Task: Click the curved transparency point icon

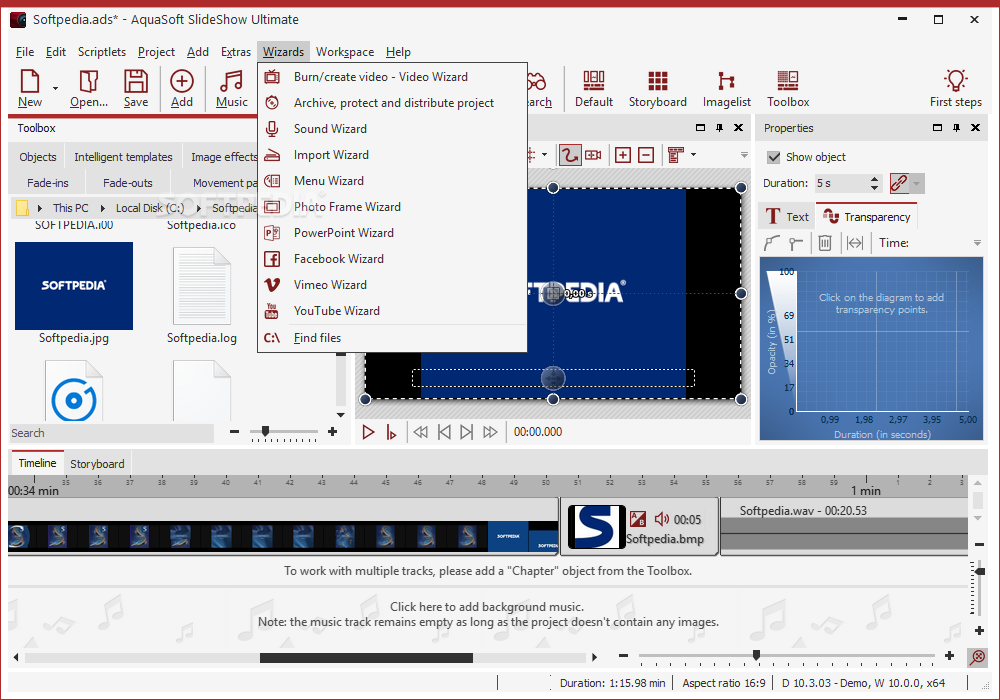Action: (x=772, y=243)
